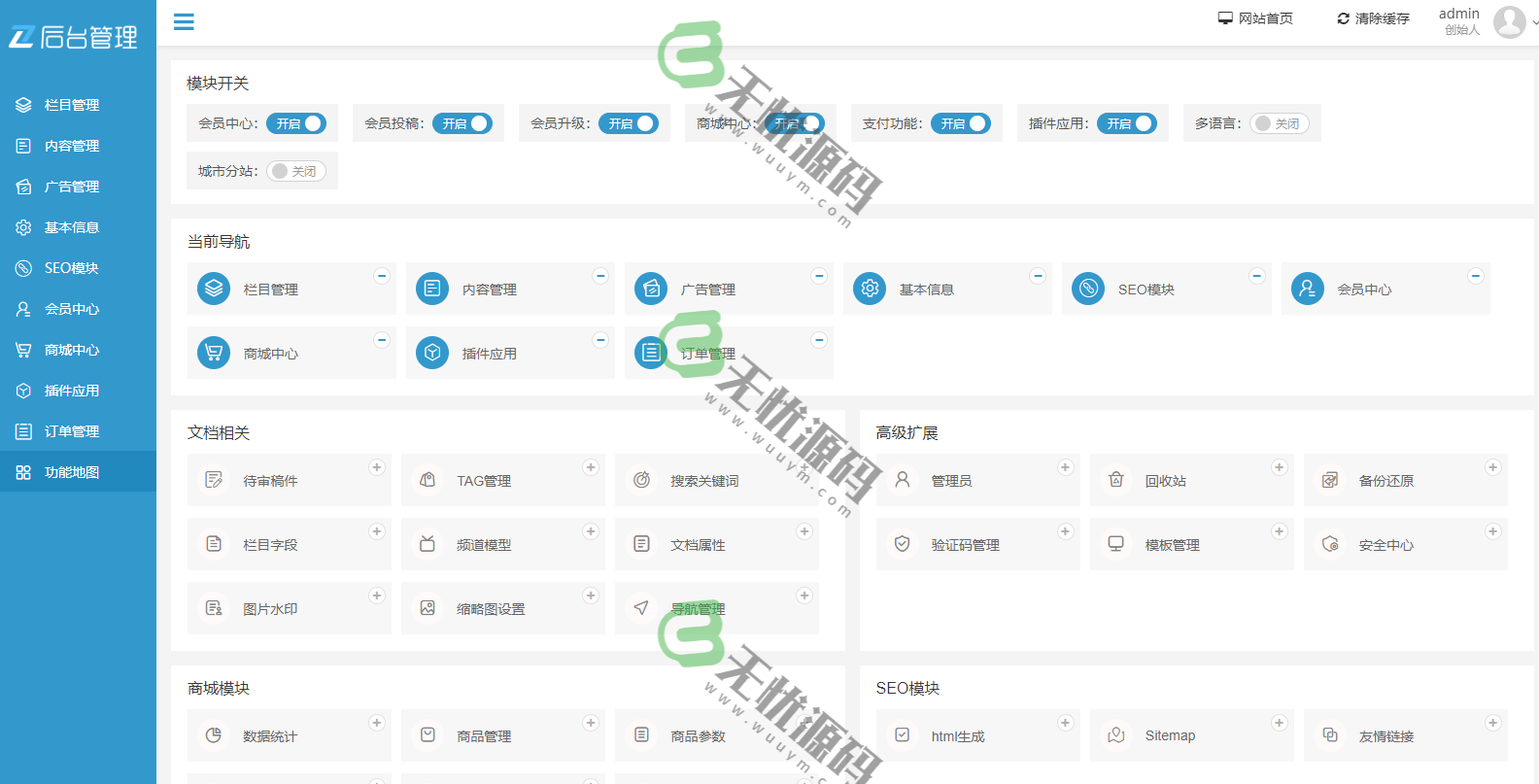Click the 网站首页 link in header

click(1255, 18)
